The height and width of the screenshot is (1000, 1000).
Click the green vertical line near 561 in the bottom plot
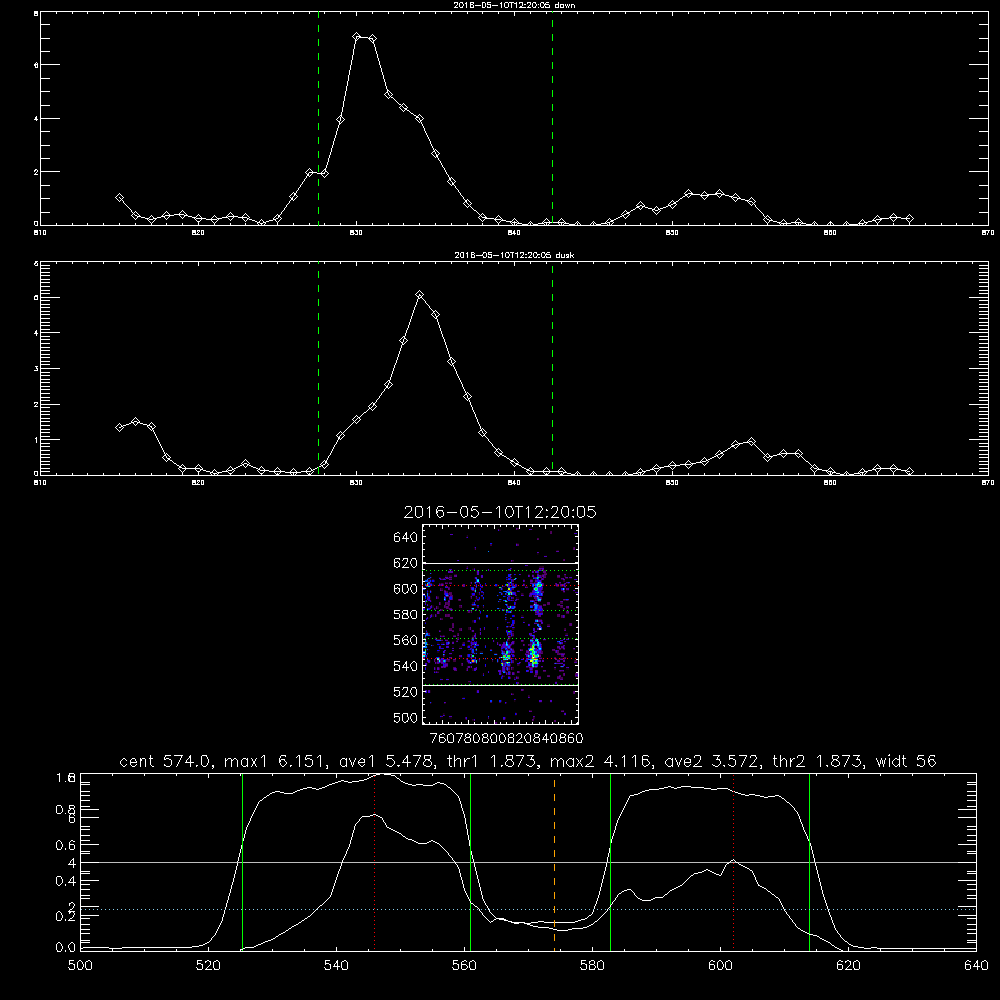471,862
